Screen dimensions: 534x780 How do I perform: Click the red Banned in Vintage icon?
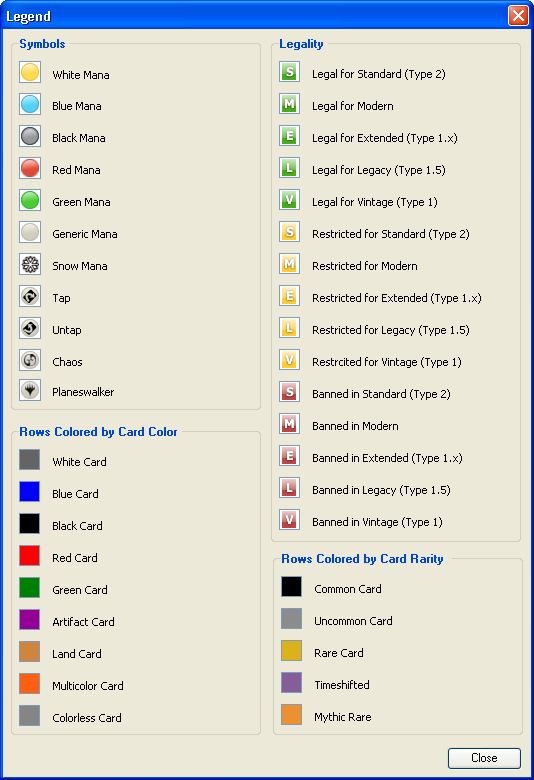point(289,520)
